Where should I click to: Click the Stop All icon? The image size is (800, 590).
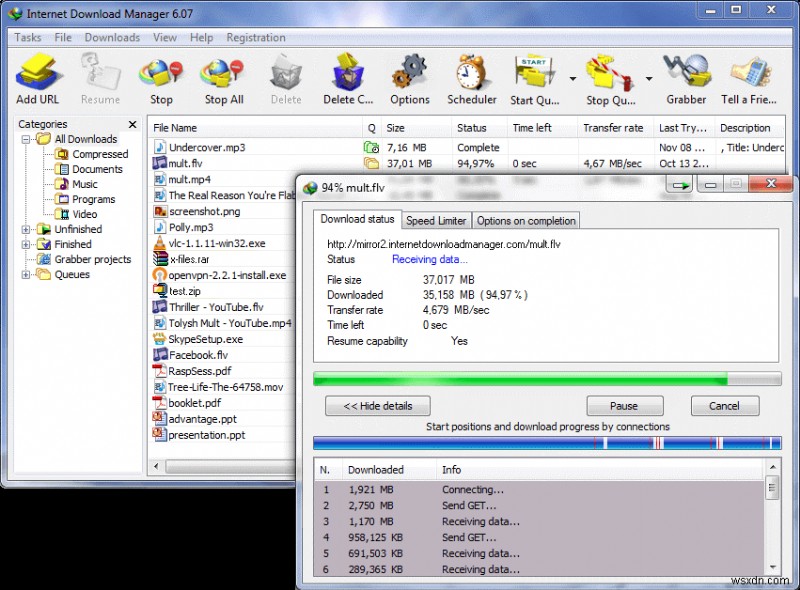[222, 75]
